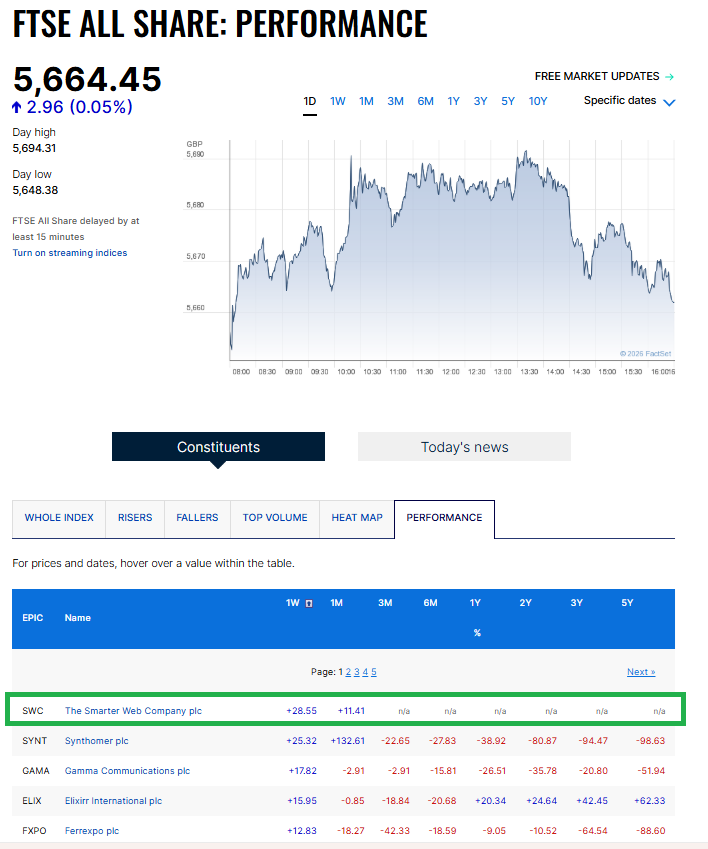Screen dimensions: 708x849
Task: Sort table by EPIC column header
Action: (32, 618)
